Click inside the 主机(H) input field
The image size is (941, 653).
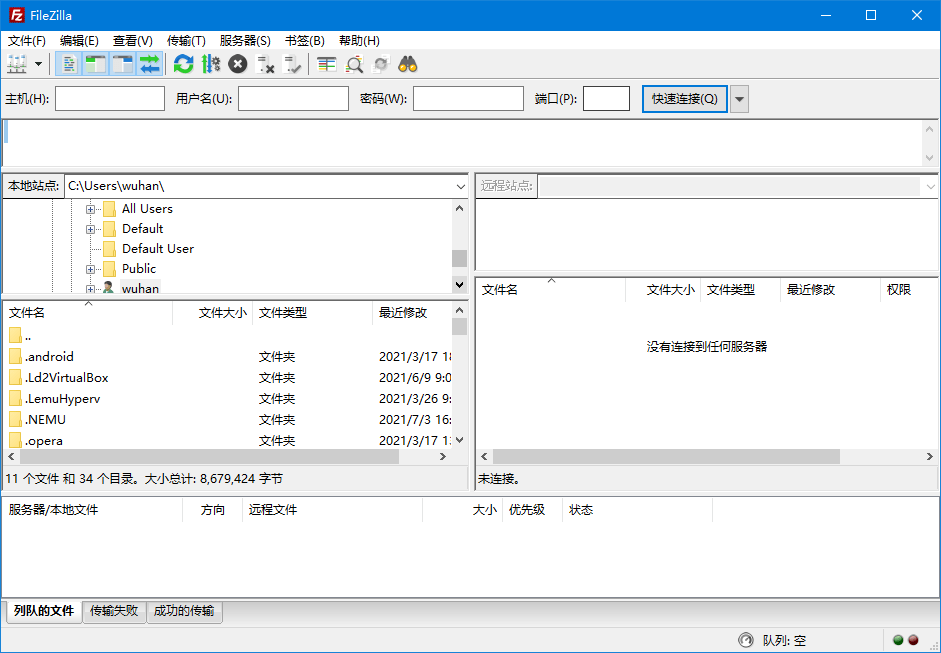tap(110, 98)
